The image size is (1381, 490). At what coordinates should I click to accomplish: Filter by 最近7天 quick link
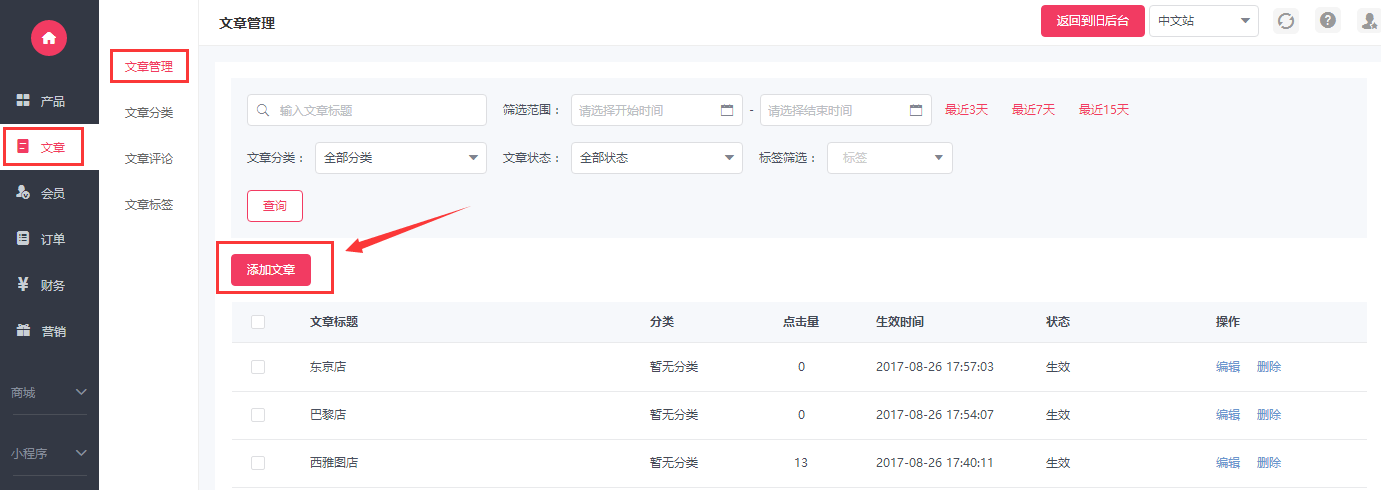point(1033,110)
